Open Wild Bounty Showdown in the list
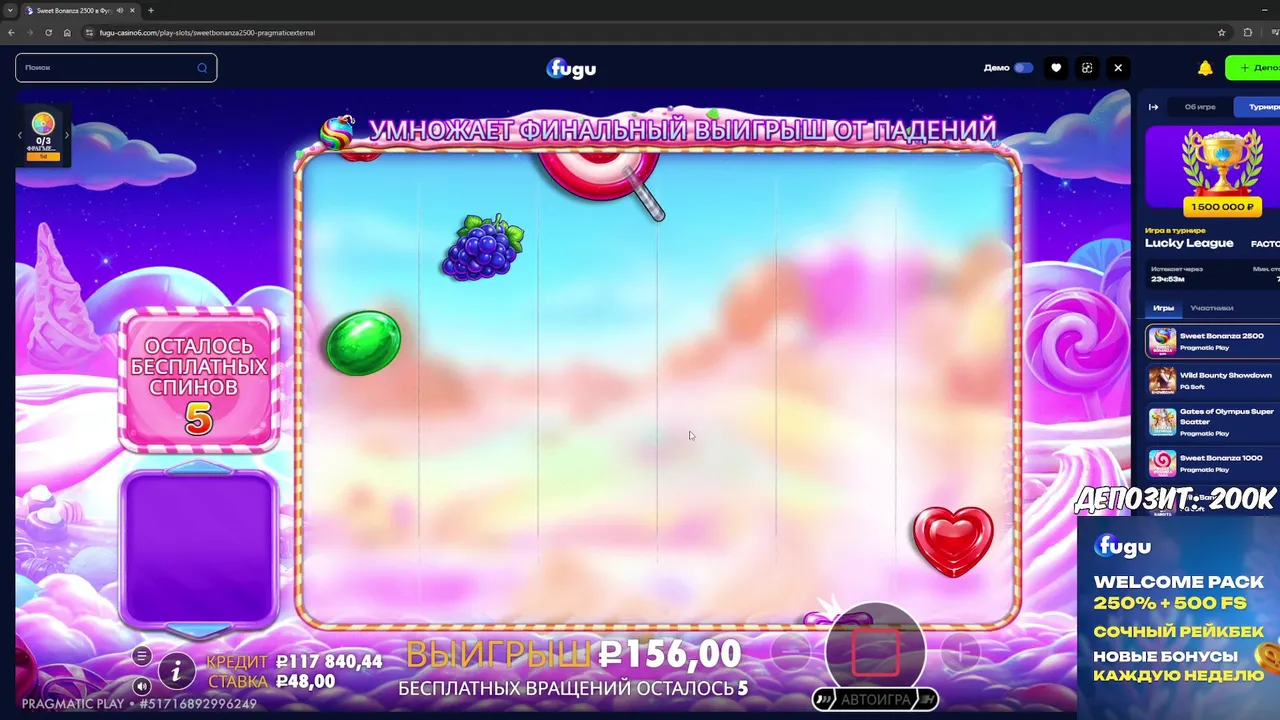The width and height of the screenshot is (1280, 720). 1213,380
